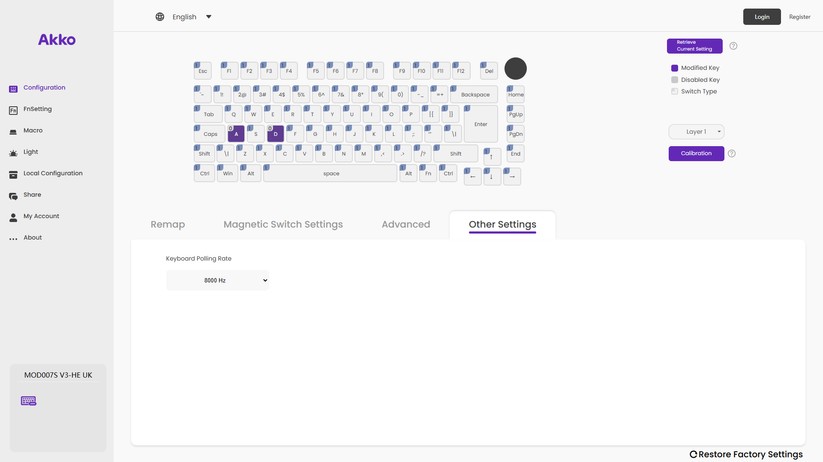
Task: Click the globe language icon
Action: [x=160, y=17]
